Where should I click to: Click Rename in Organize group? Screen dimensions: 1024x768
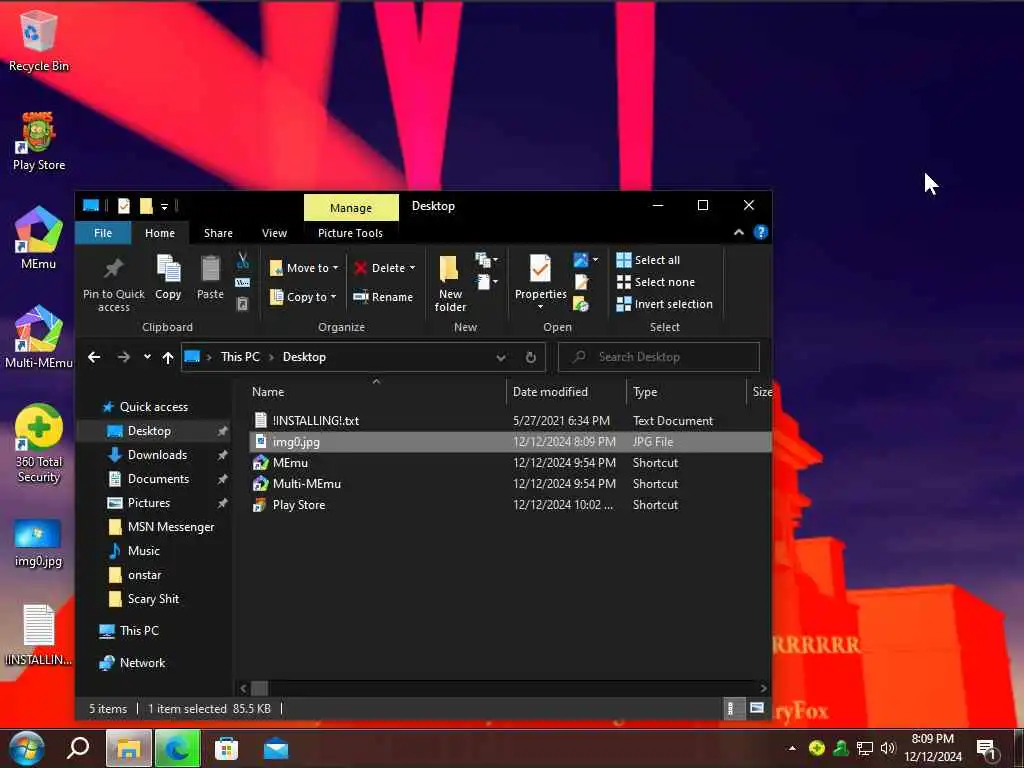[383, 297]
